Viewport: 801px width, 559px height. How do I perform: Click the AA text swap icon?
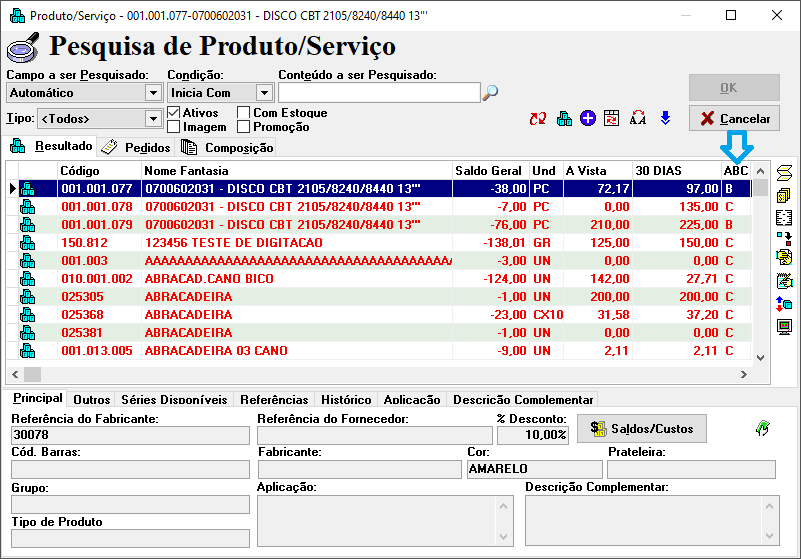click(638, 119)
